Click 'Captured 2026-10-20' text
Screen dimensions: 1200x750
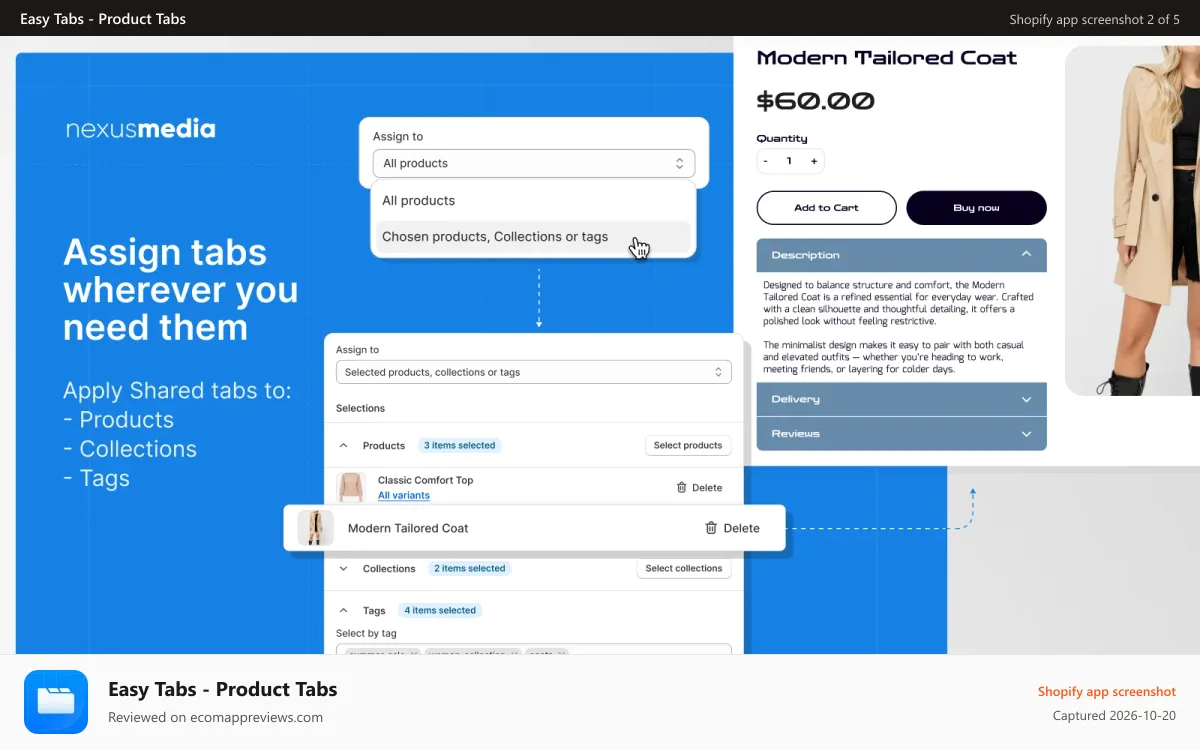(1114, 716)
